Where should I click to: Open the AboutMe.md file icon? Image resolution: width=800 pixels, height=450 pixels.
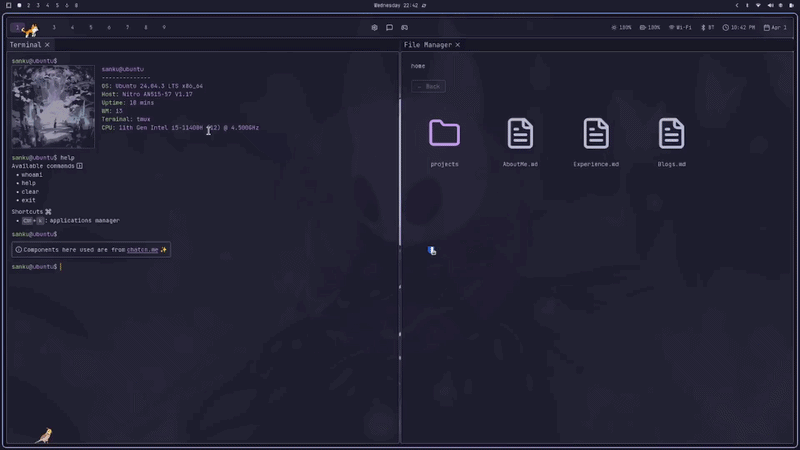coord(520,133)
